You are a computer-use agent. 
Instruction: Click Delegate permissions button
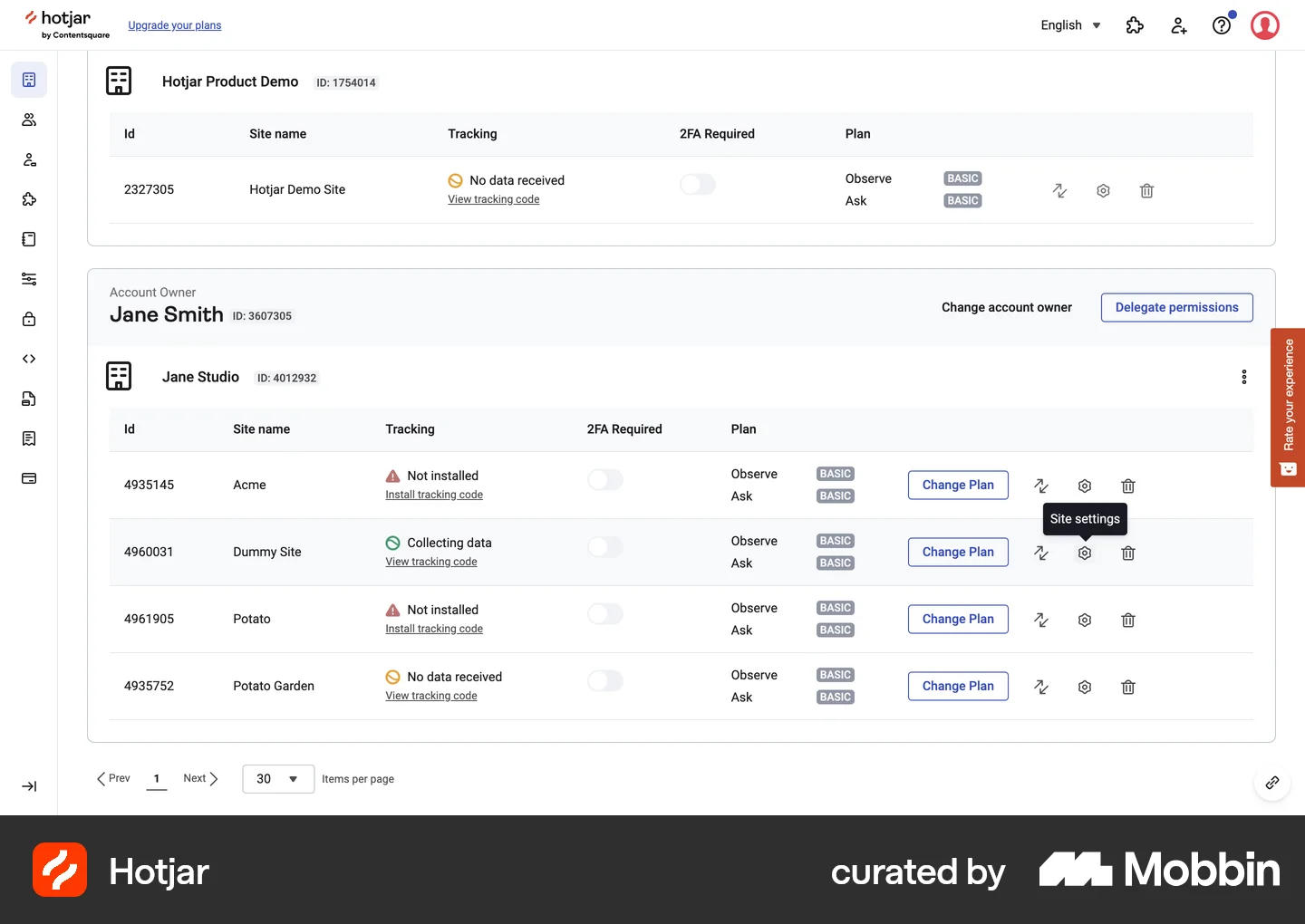(1176, 307)
